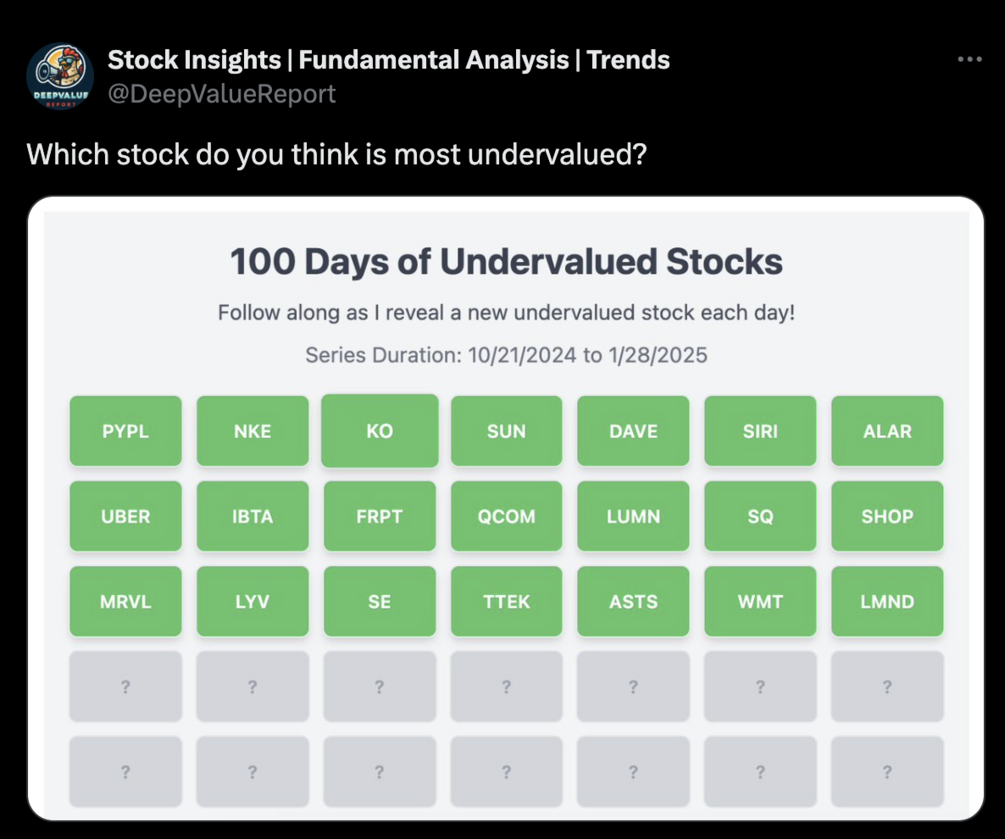Image resolution: width=1005 pixels, height=839 pixels.
Task: Click the SIRI stock tile
Action: (x=760, y=431)
